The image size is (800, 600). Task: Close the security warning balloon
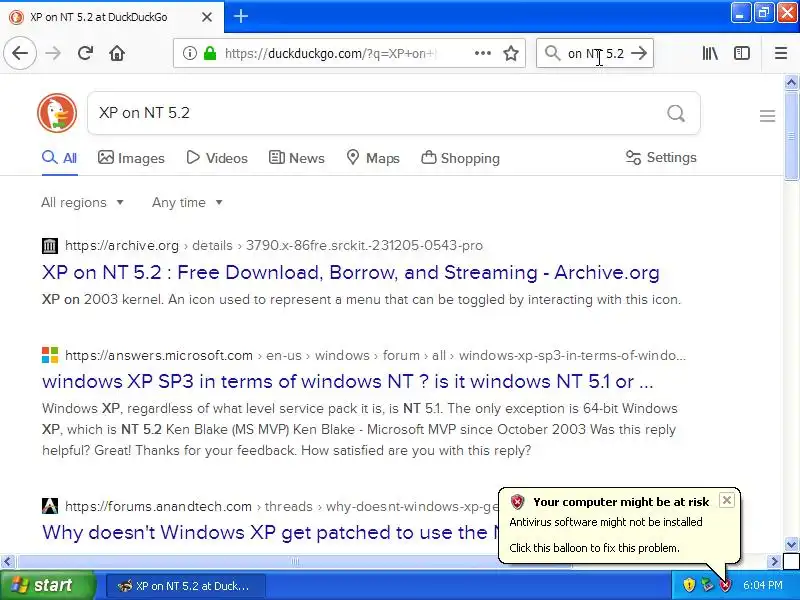(x=727, y=500)
